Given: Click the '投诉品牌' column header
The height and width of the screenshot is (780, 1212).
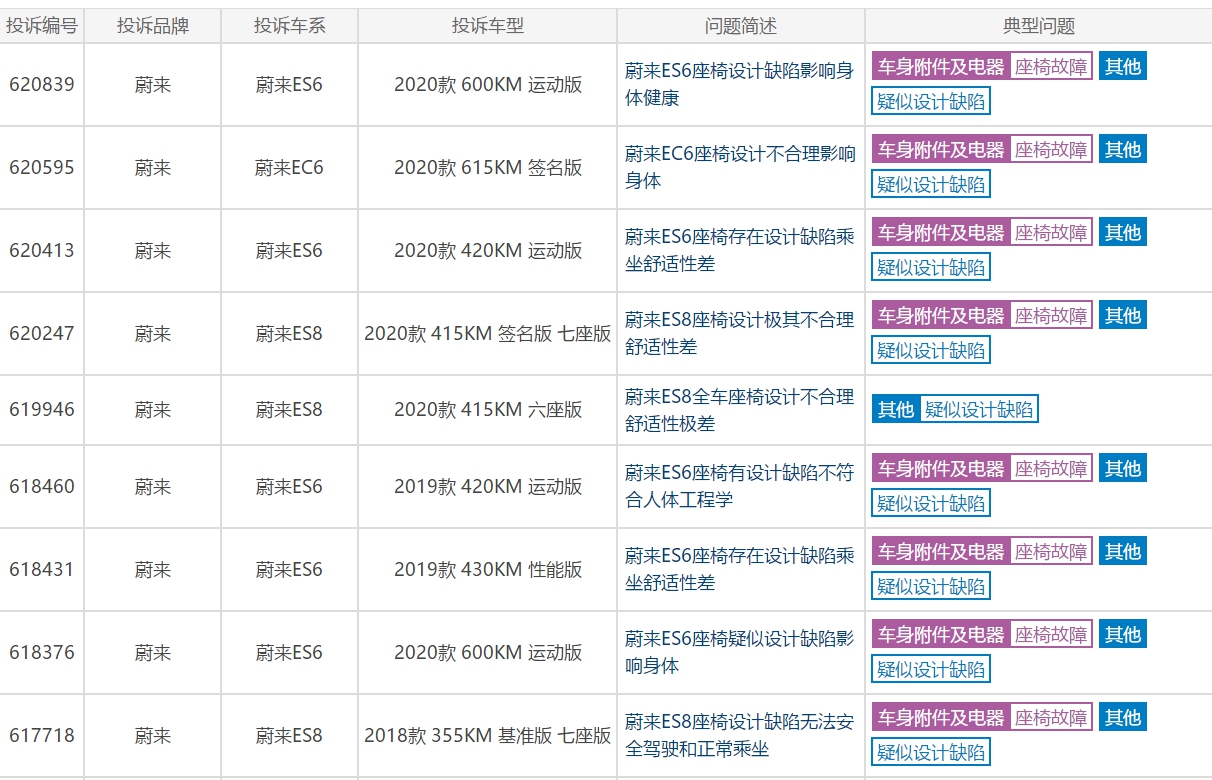Looking at the screenshot, I should 153,27.
